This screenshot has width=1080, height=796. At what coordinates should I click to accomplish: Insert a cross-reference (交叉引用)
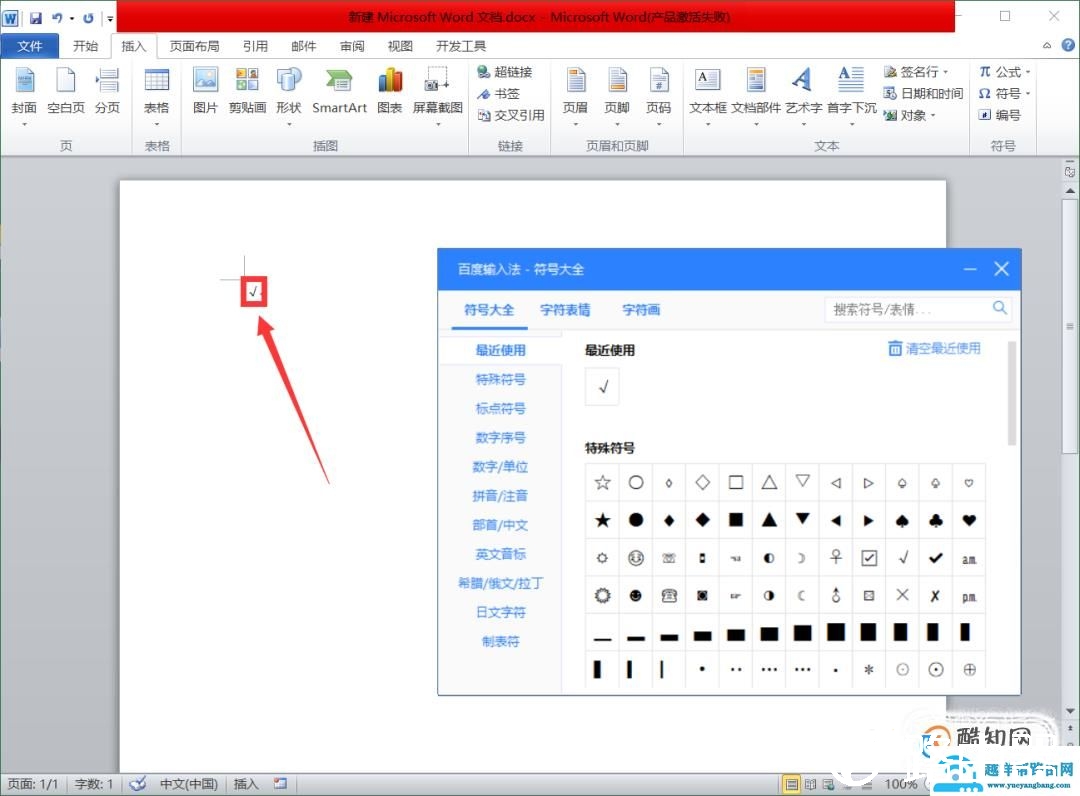[x=511, y=115]
